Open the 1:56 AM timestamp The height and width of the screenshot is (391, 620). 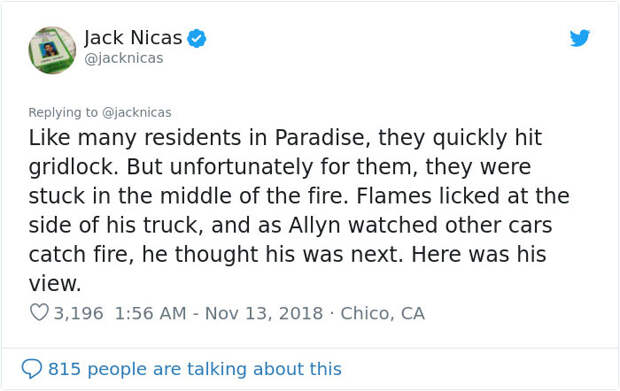[150, 313]
